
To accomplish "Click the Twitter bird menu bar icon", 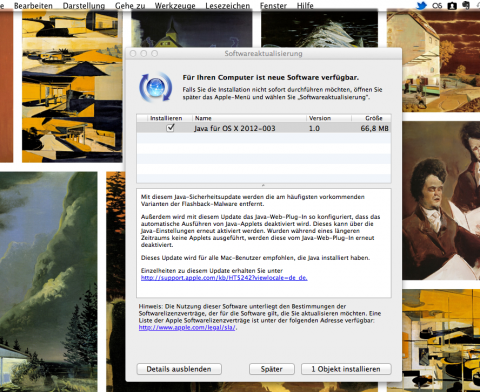I will tap(421, 5).
